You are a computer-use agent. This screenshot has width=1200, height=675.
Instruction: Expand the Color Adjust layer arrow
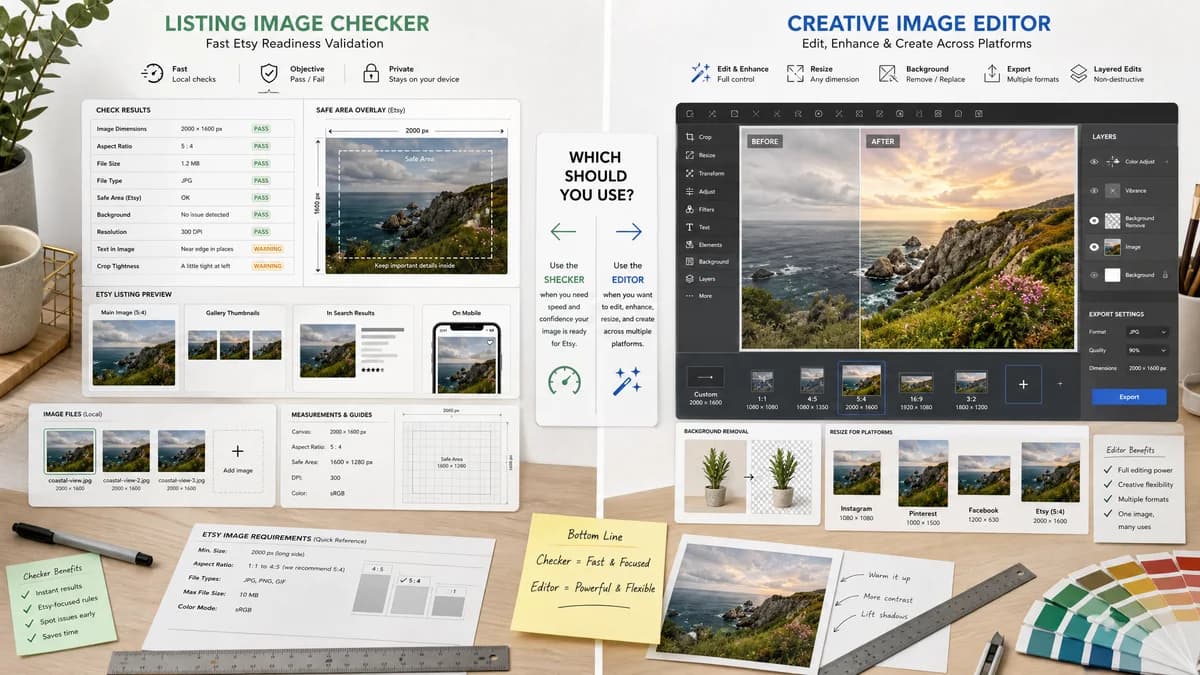tap(1166, 161)
